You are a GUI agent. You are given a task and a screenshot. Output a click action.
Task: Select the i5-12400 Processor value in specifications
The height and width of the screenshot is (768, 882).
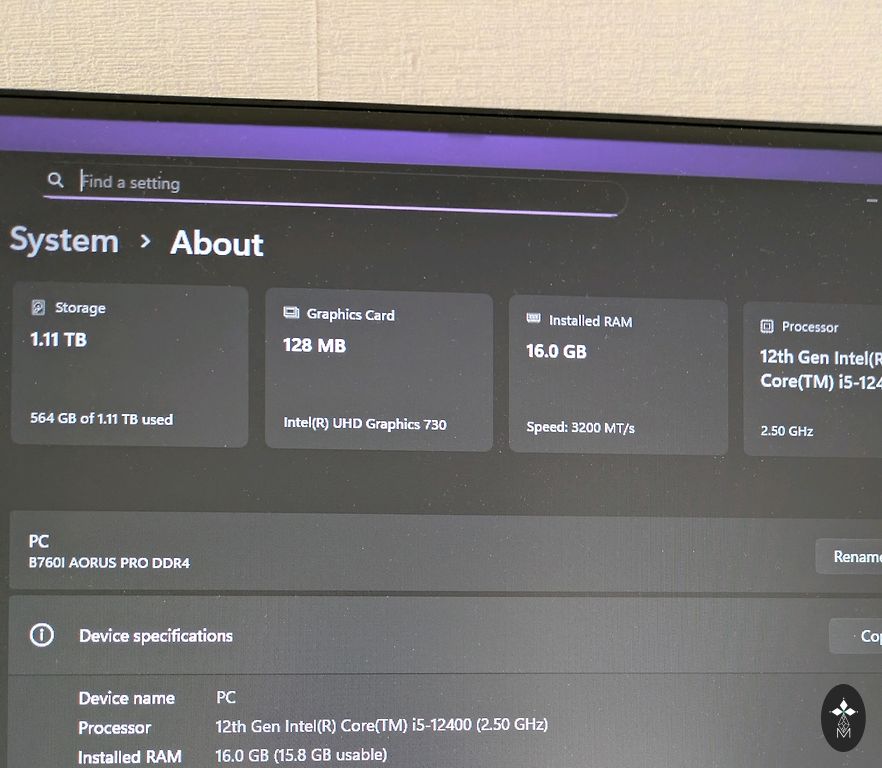(381, 725)
